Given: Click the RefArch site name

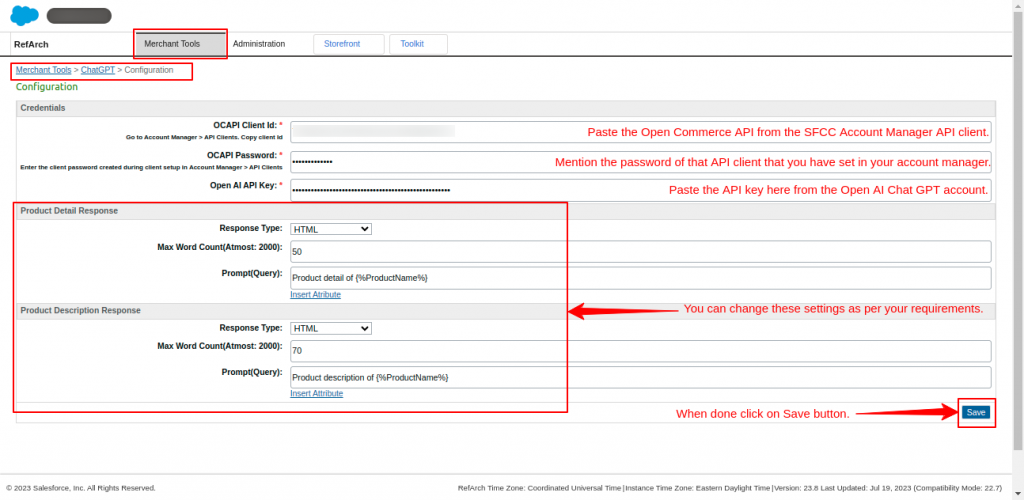Looking at the screenshot, I should [32, 44].
